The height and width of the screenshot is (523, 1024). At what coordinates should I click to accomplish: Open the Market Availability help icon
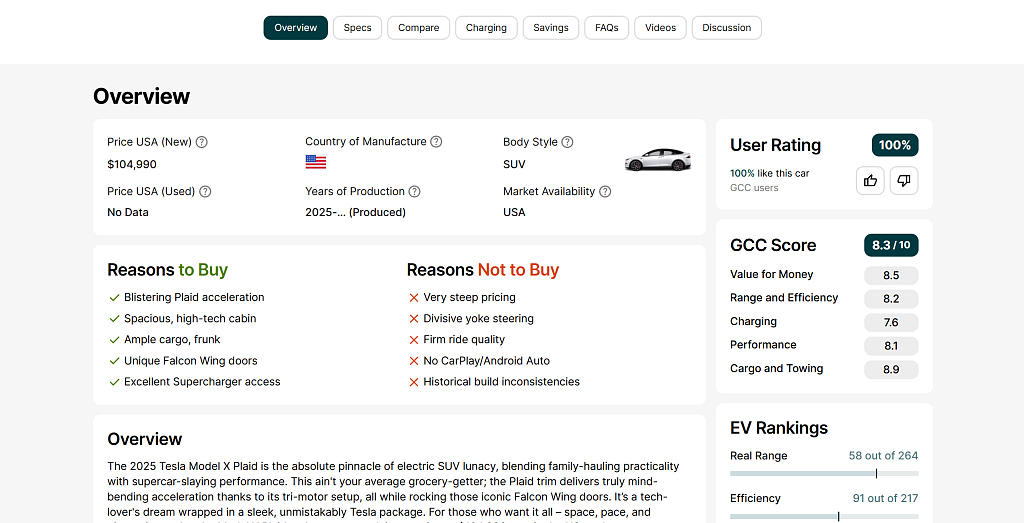[605, 191]
